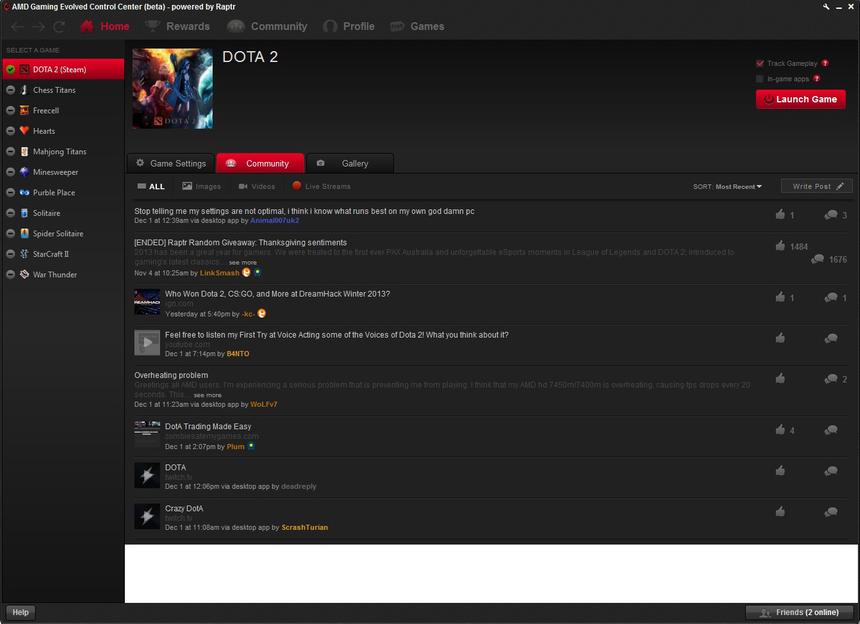Click the Write Post button

pos(817,187)
